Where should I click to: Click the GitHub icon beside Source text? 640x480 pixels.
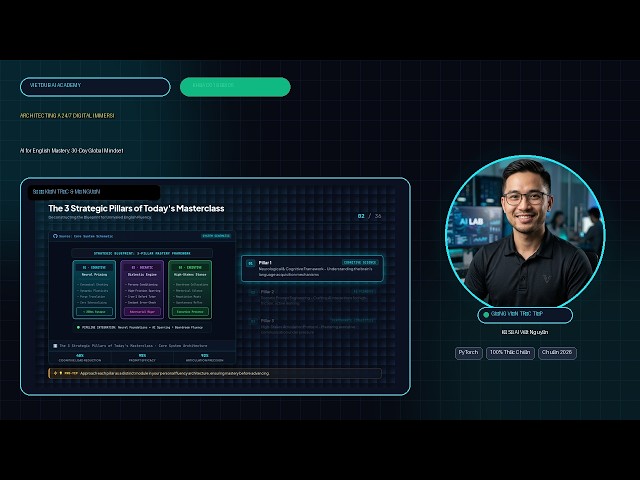tap(56, 236)
